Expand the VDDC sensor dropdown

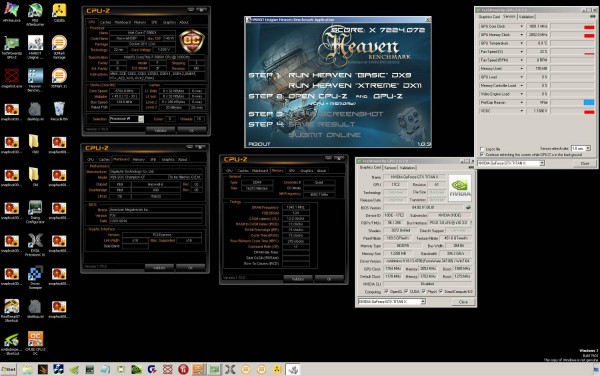point(521,111)
